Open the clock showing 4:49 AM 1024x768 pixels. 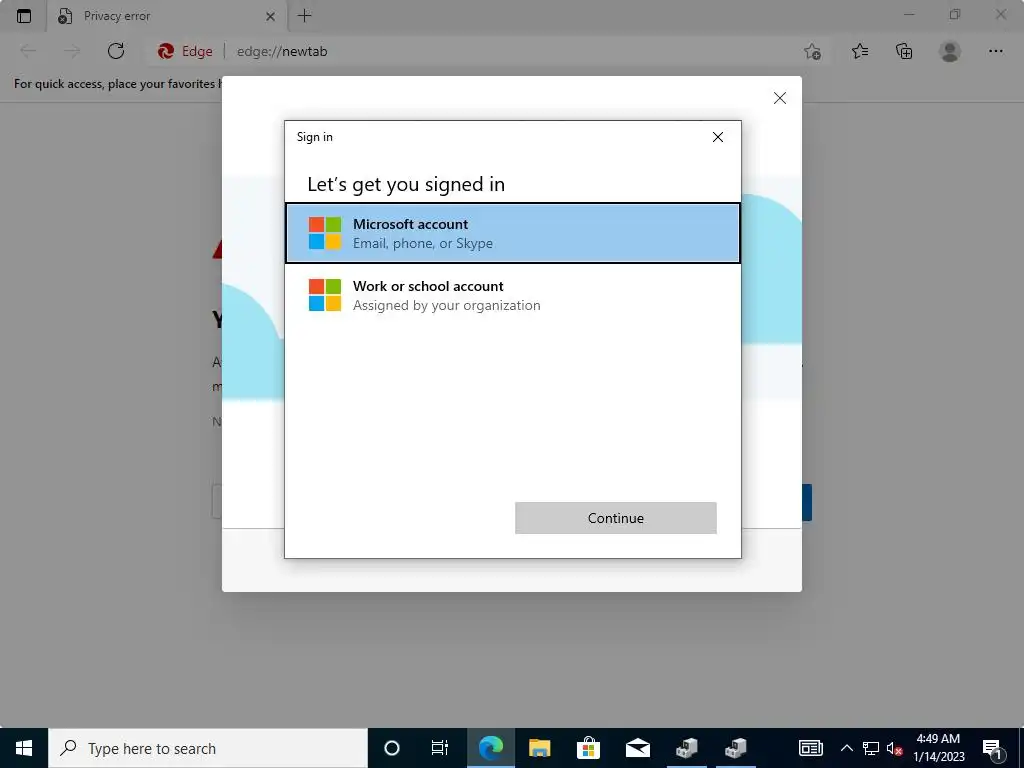point(938,748)
